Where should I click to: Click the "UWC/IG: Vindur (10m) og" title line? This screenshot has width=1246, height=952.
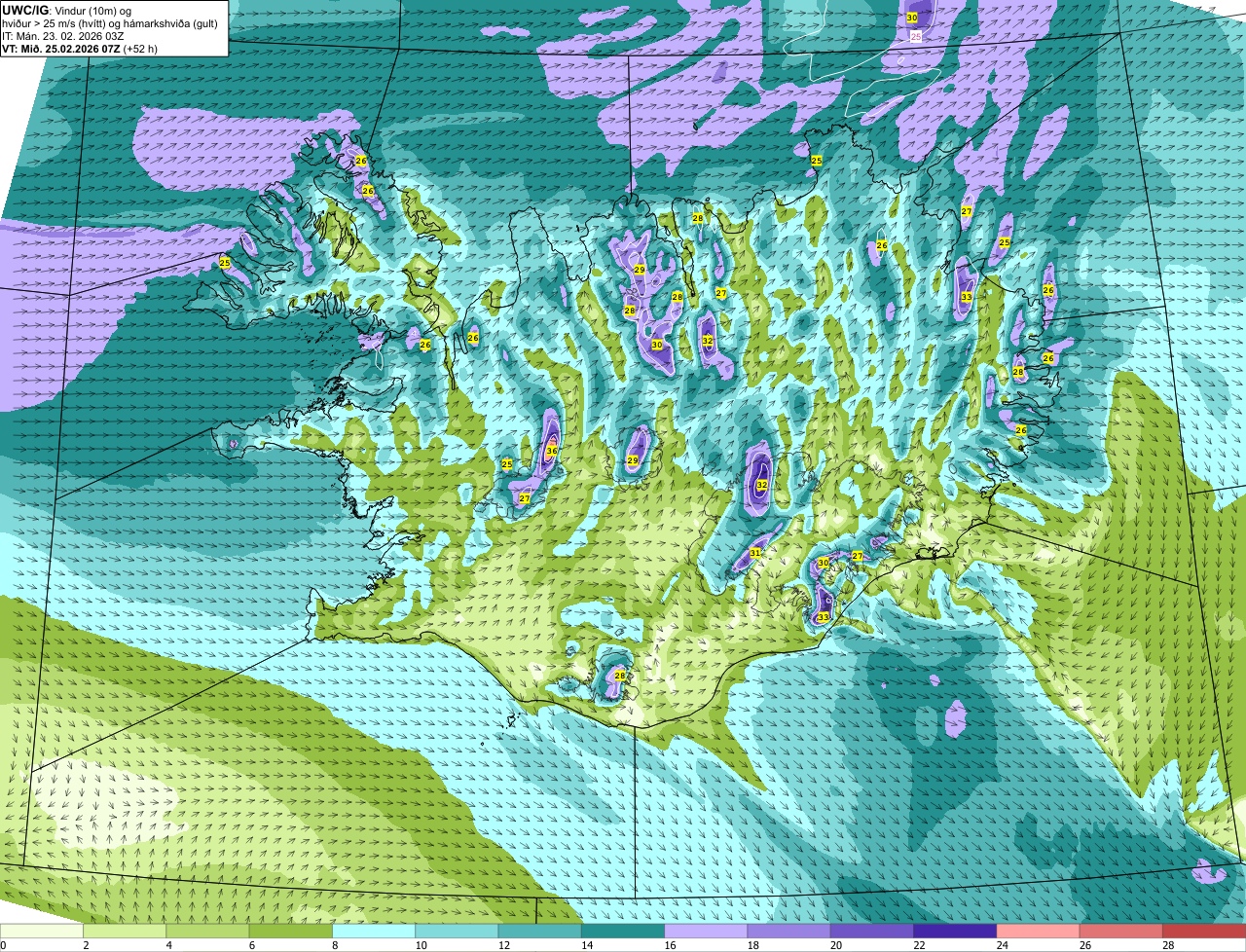click(x=67, y=10)
